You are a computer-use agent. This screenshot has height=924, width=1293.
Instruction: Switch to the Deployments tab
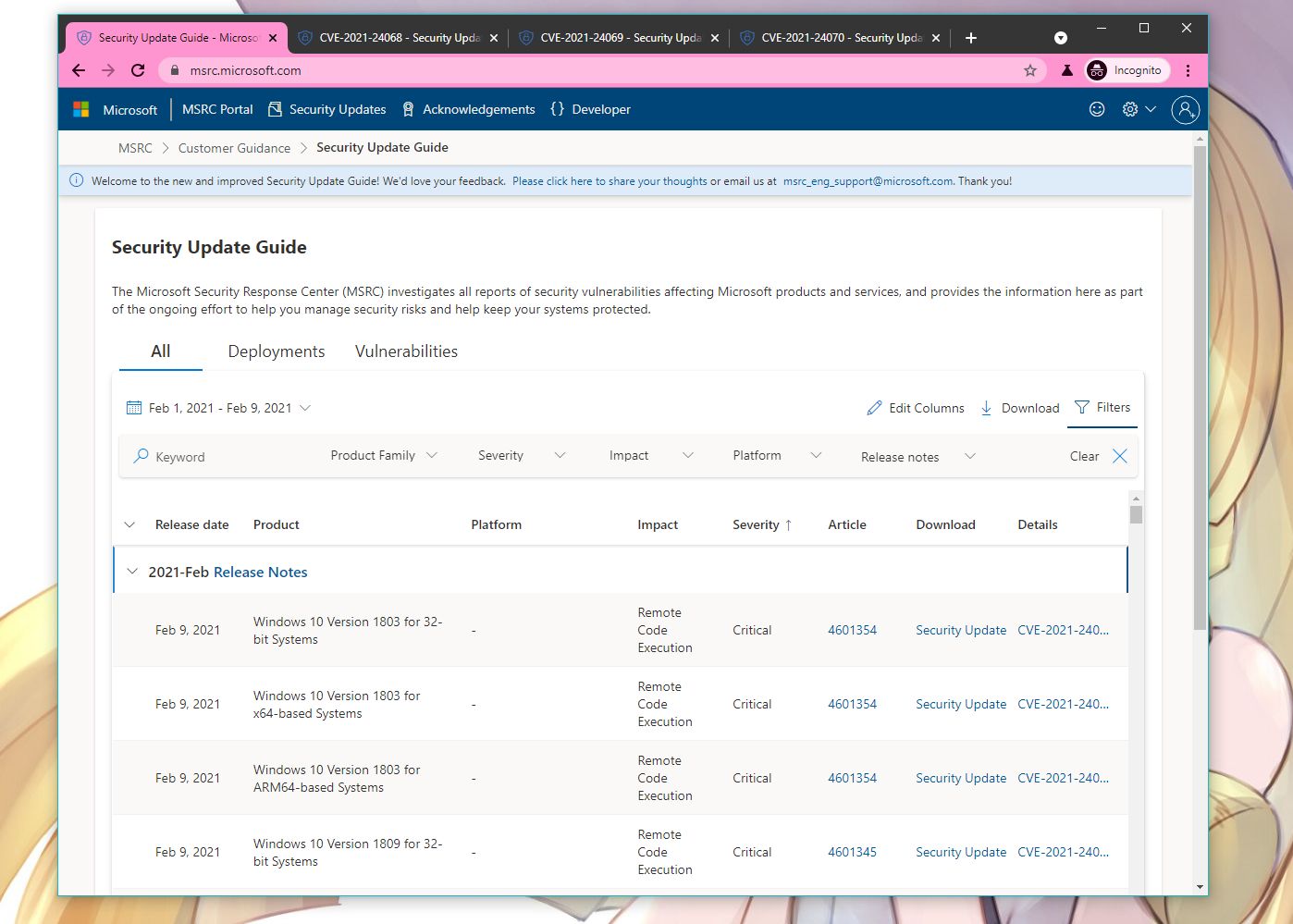277,351
